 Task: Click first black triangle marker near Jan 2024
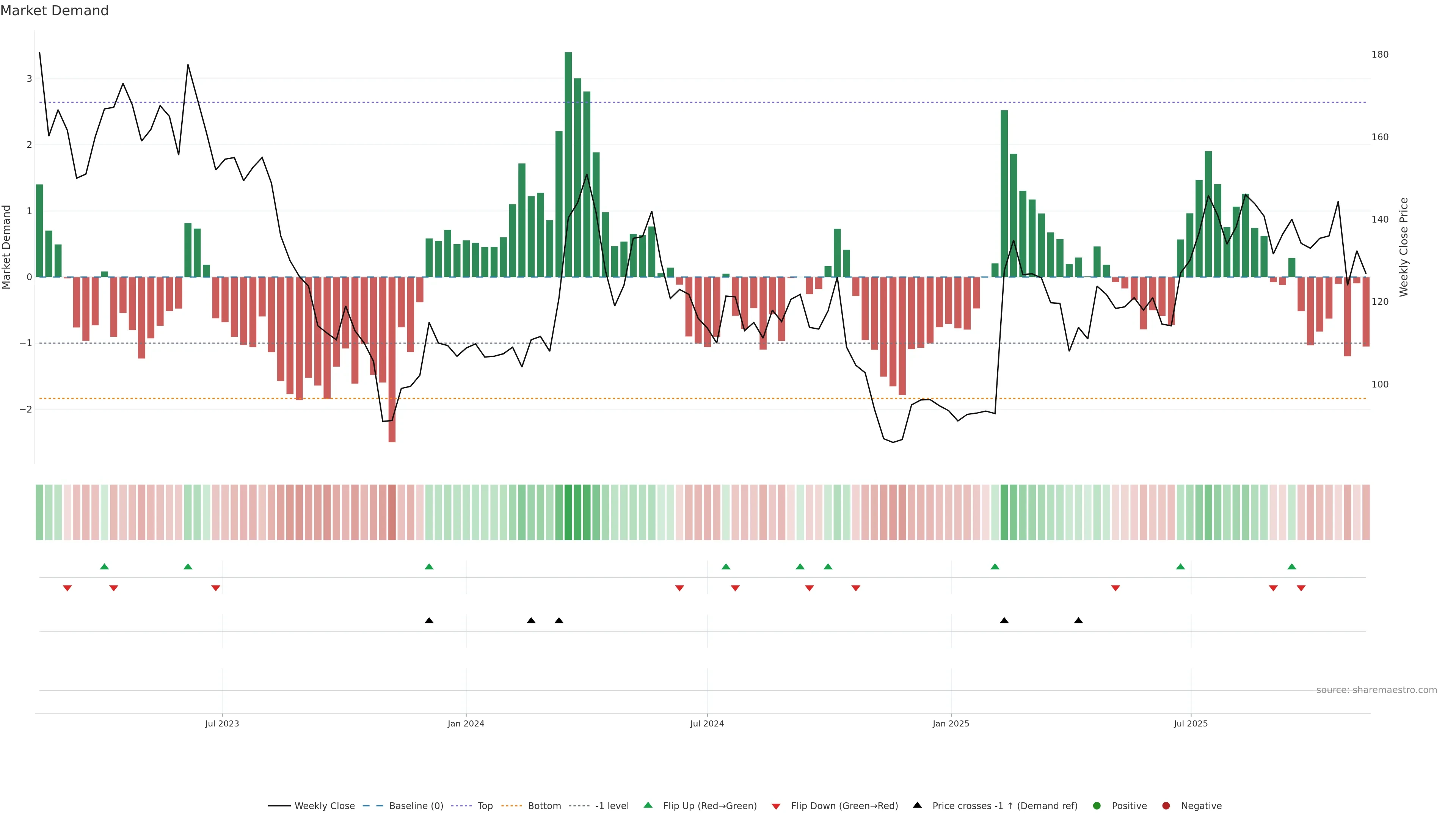429,621
